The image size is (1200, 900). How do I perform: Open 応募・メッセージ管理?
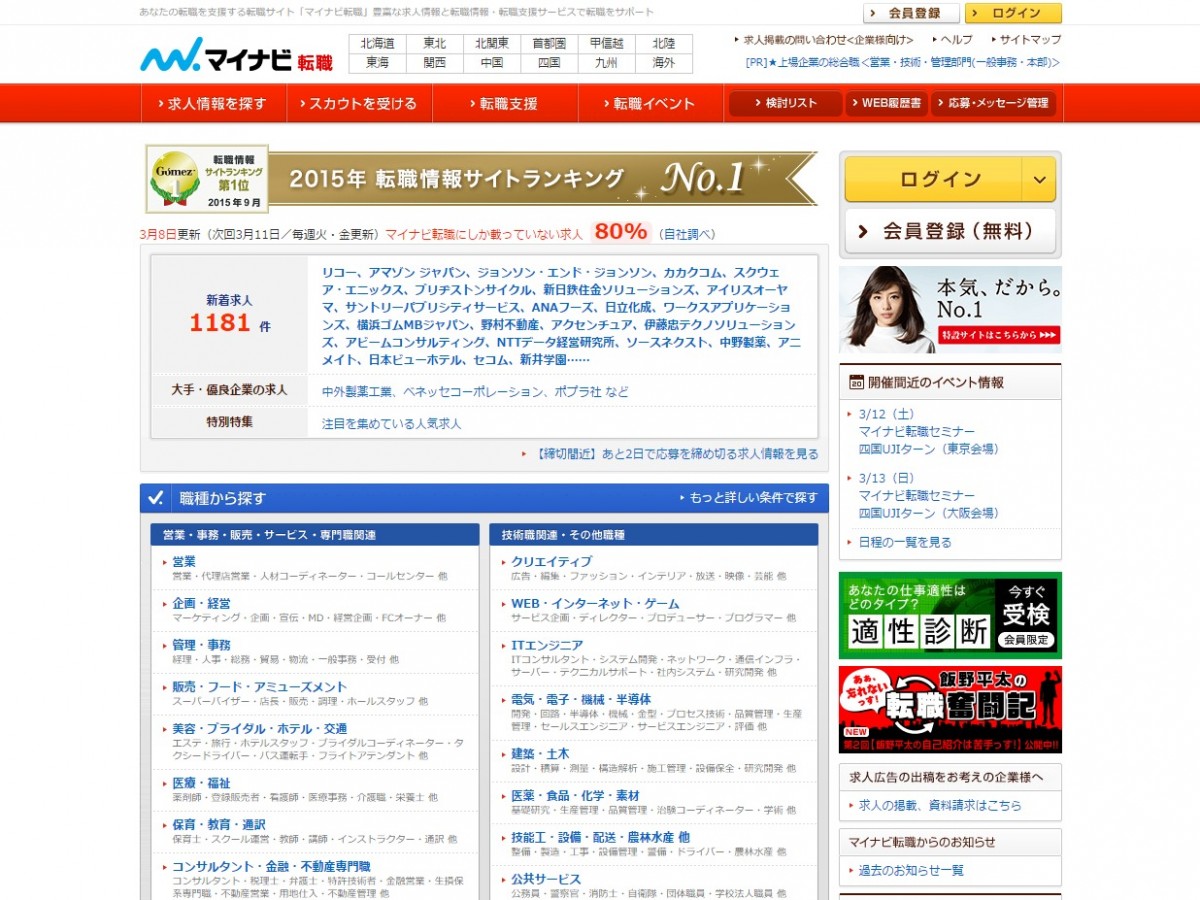pyautogui.click(x=993, y=103)
